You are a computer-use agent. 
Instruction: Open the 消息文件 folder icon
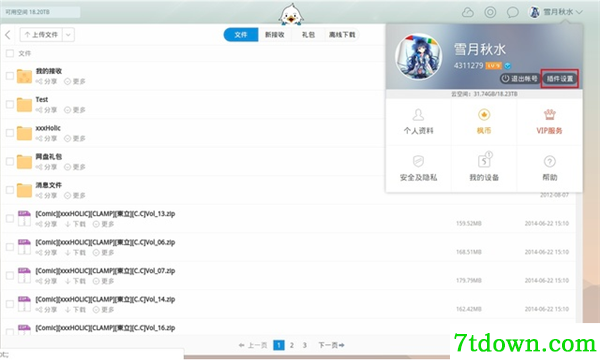(x=24, y=190)
